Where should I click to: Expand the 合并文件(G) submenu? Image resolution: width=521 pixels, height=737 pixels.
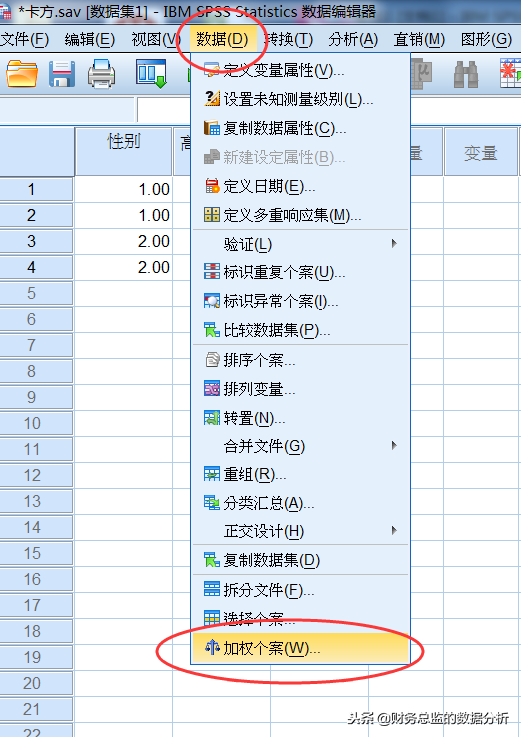pyautogui.click(x=300, y=446)
